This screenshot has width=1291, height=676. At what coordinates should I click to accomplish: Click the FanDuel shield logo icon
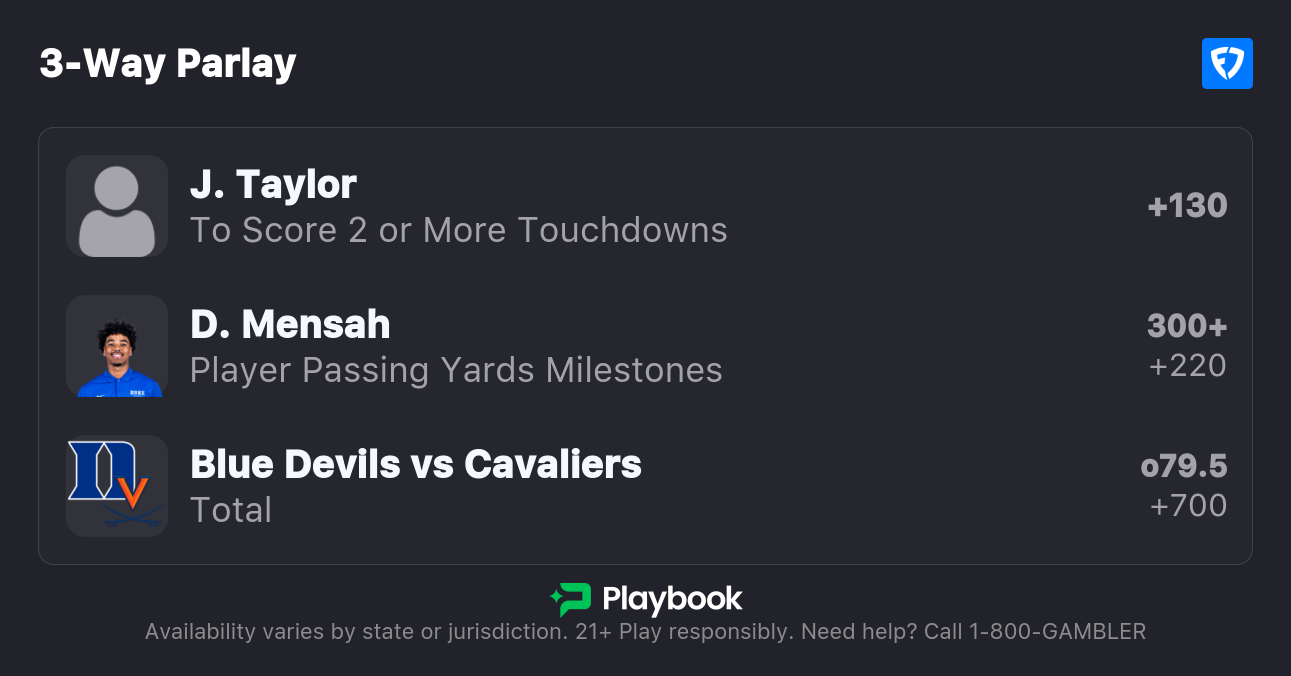pos(1227,64)
